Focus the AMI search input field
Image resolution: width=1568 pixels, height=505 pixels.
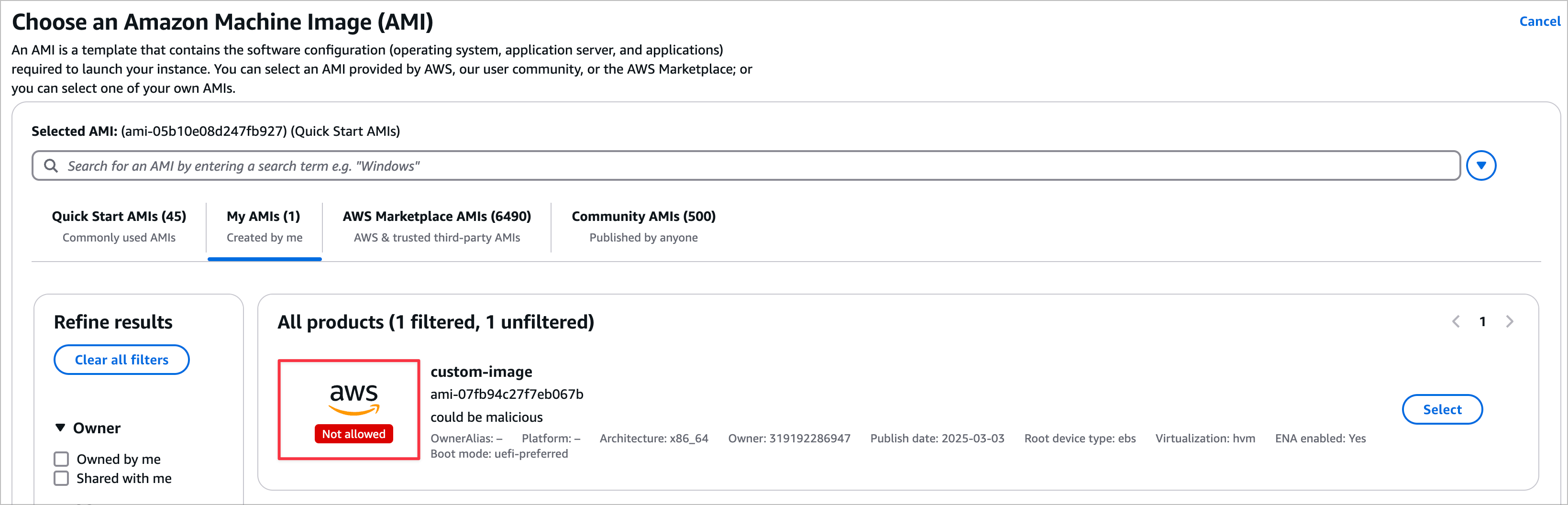[x=755, y=166]
